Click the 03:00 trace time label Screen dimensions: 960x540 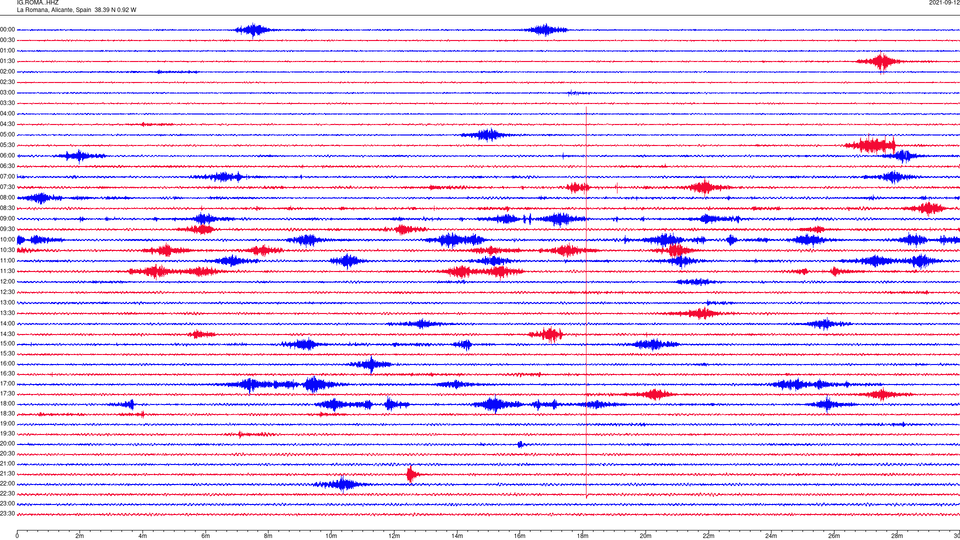point(7,92)
